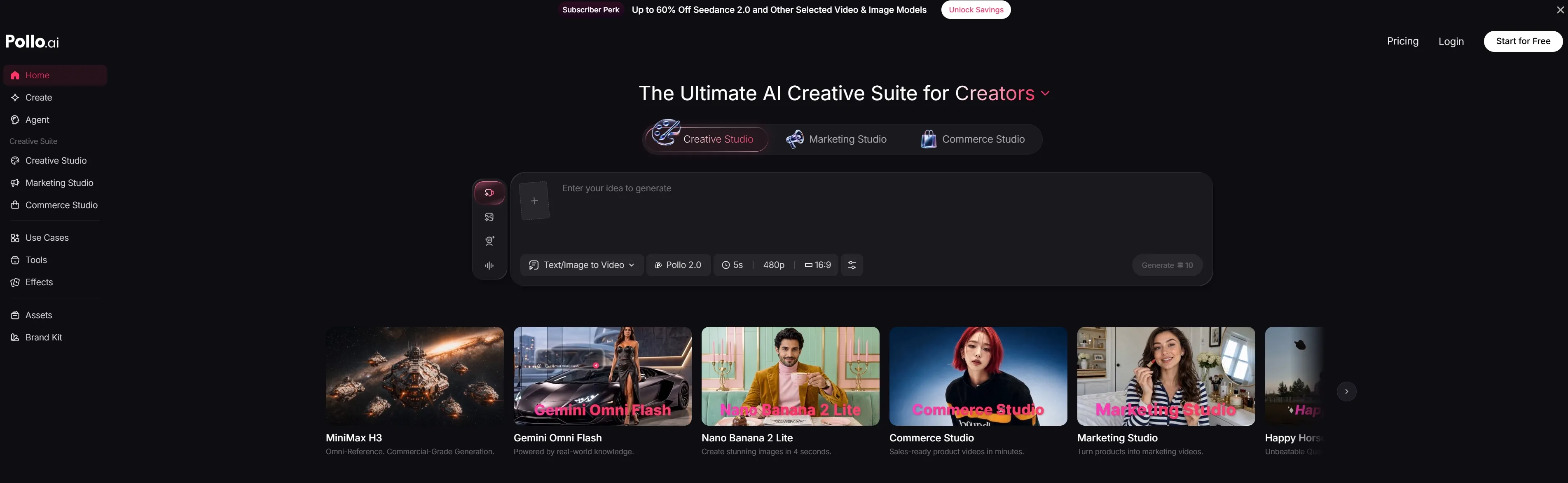Open the Pricing link

[x=1402, y=41]
